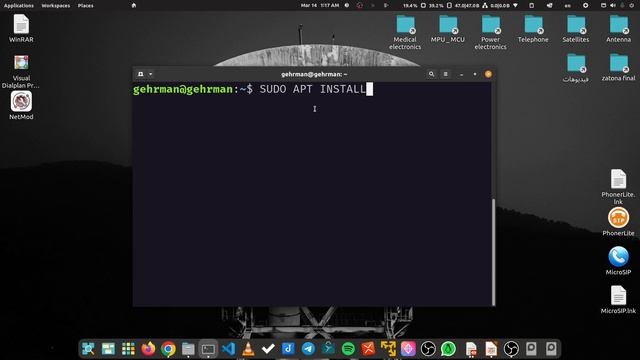Show the applications grid in dock
Screen dimensions: 640x360
click(x=128, y=349)
